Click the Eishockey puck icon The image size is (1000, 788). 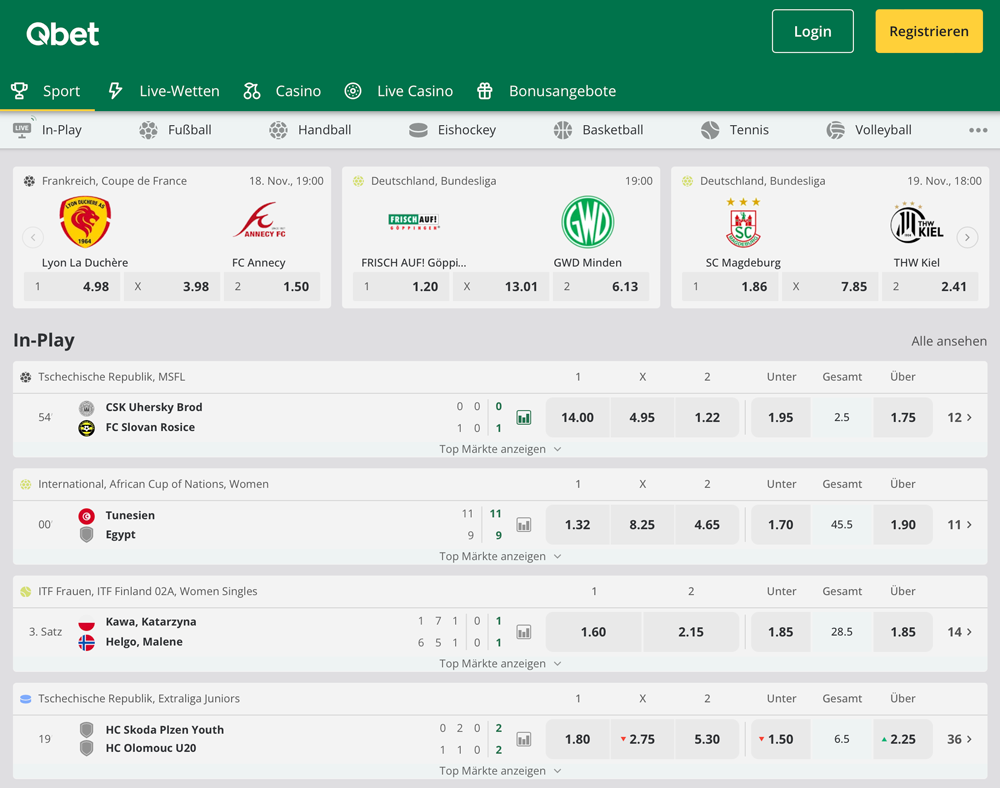[x=418, y=130]
